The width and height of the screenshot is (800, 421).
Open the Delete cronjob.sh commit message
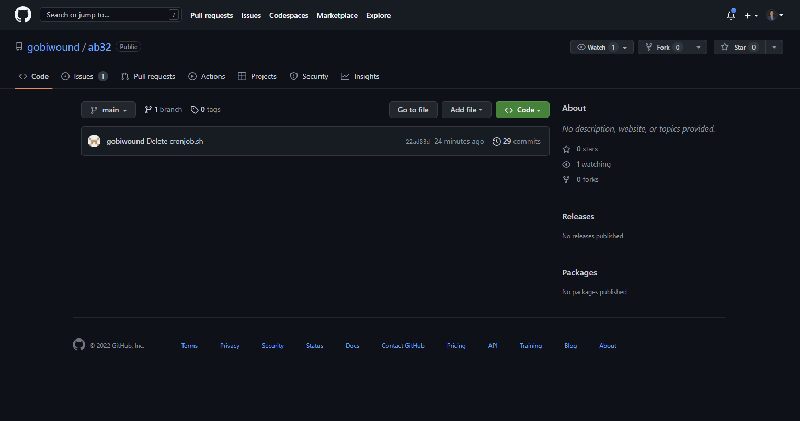[x=174, y=141]
